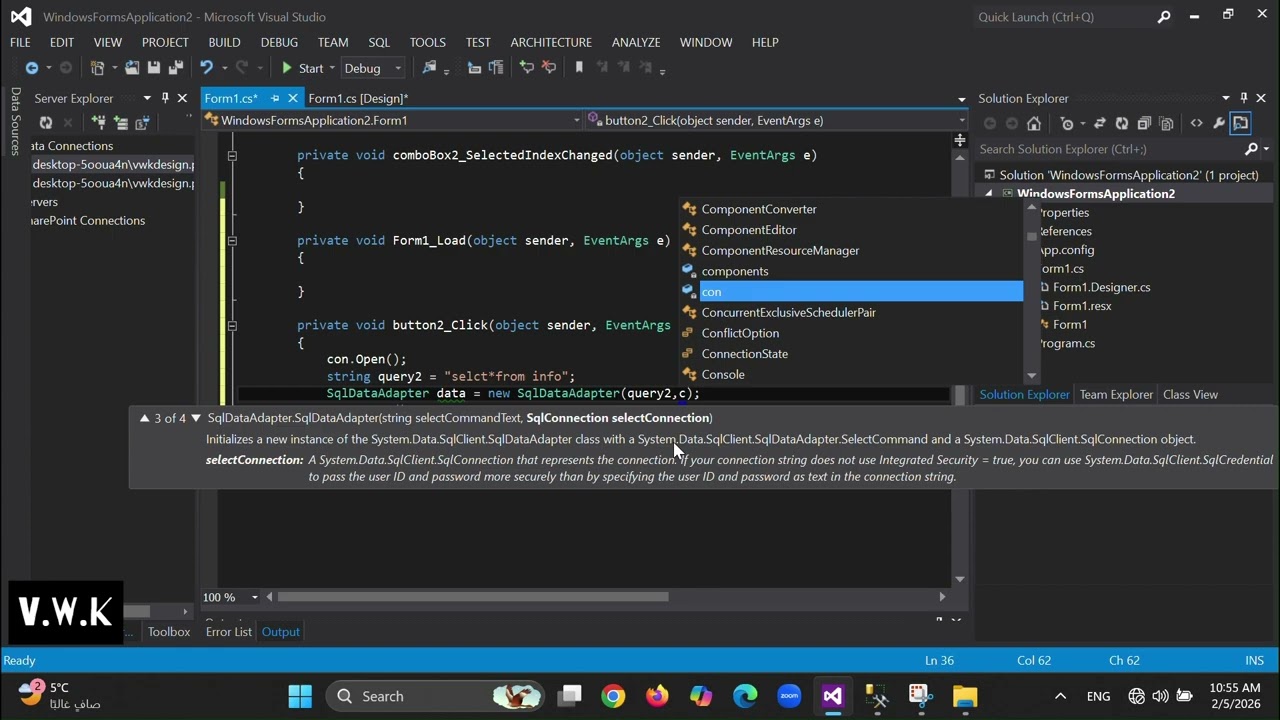The height and width of the screenshot is (720, 1280).
Task: Toggle bookmark with the bookmark icon
Action: (x=579, y=68)
